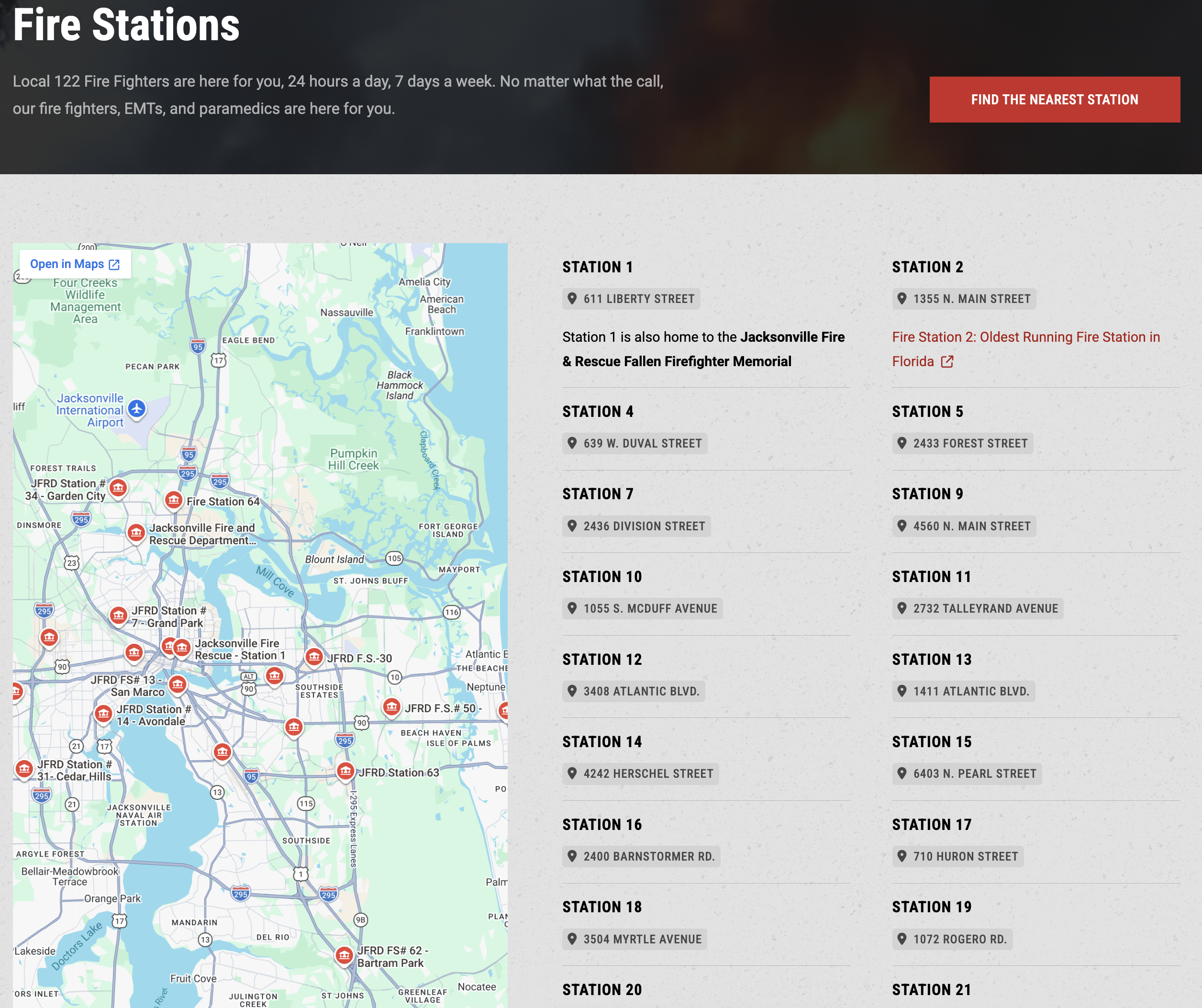Select the JFRD FS# 62 Bartram Park pin
1202x1008 pixels.
pos(344,955)
